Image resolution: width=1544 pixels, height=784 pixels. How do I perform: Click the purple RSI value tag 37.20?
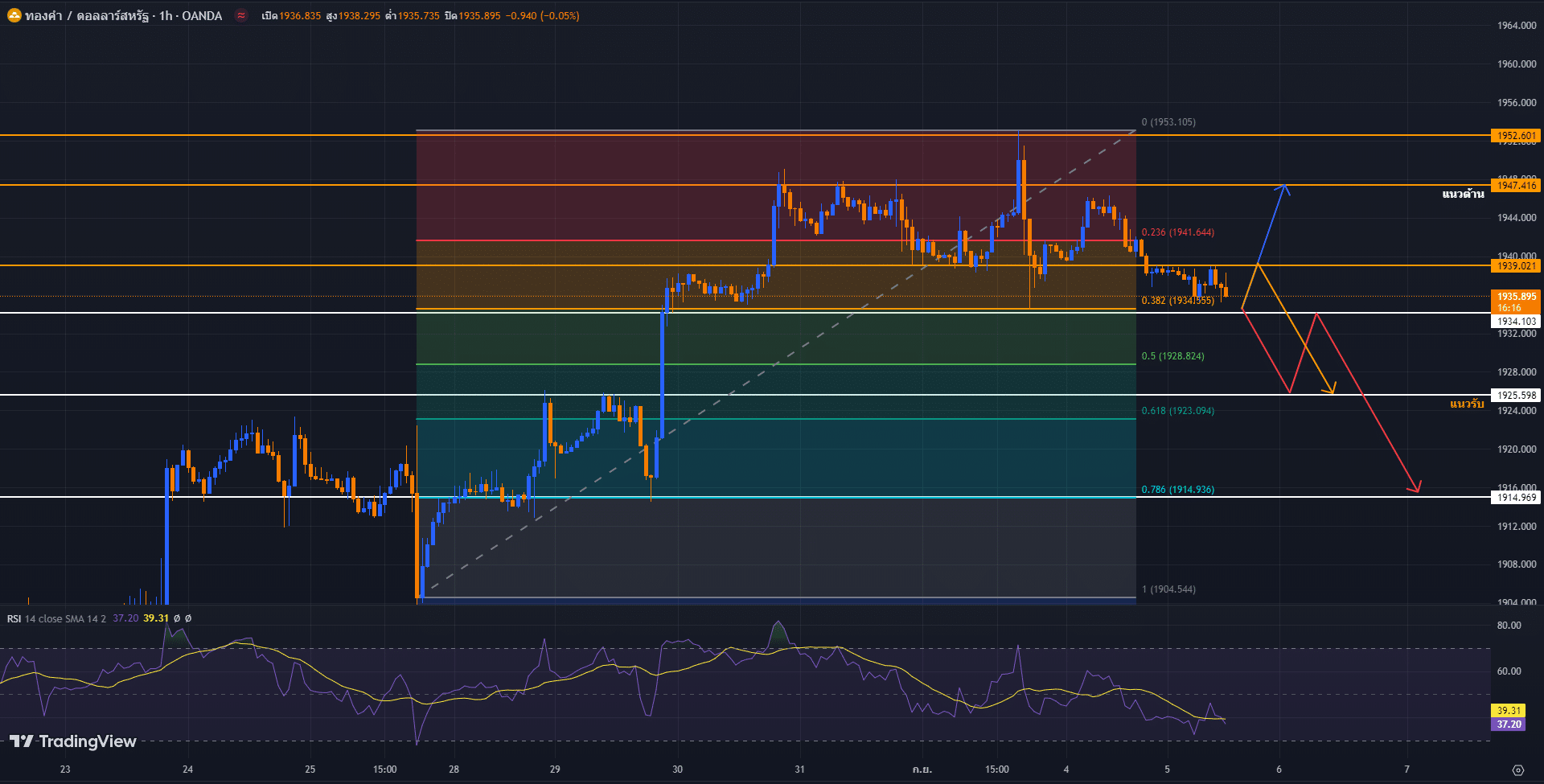pos(1509,724)
